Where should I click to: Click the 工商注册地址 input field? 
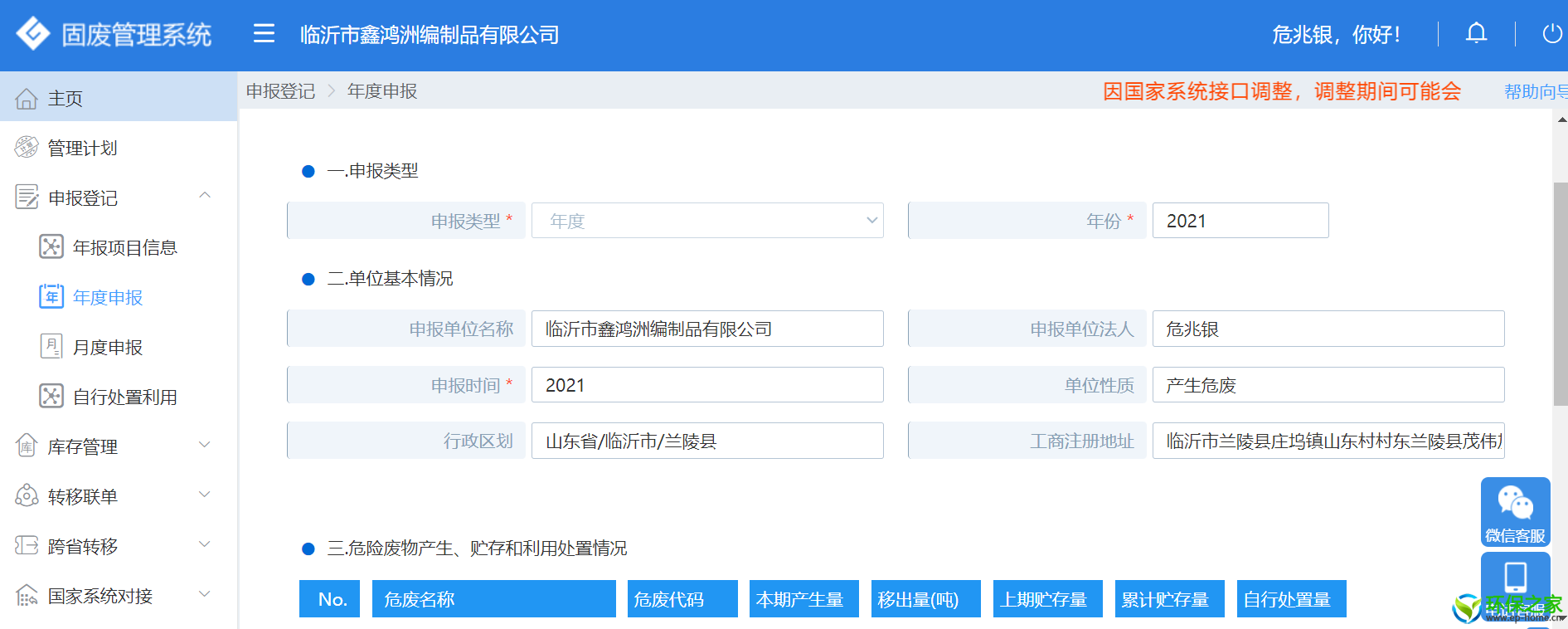coord(1328,441)
